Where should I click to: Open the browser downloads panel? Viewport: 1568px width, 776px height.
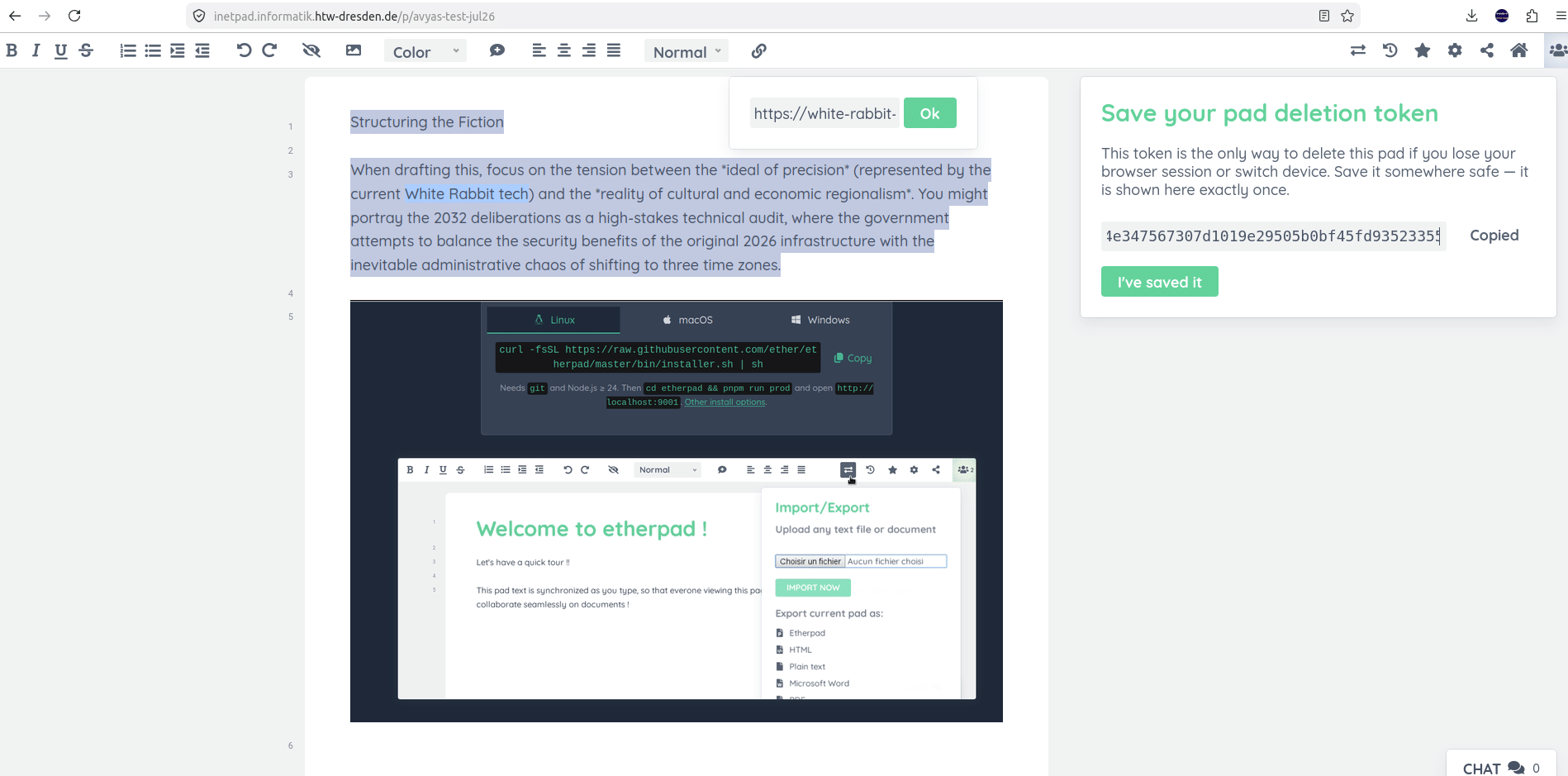pyautogui.click(x=1471, y=16)
